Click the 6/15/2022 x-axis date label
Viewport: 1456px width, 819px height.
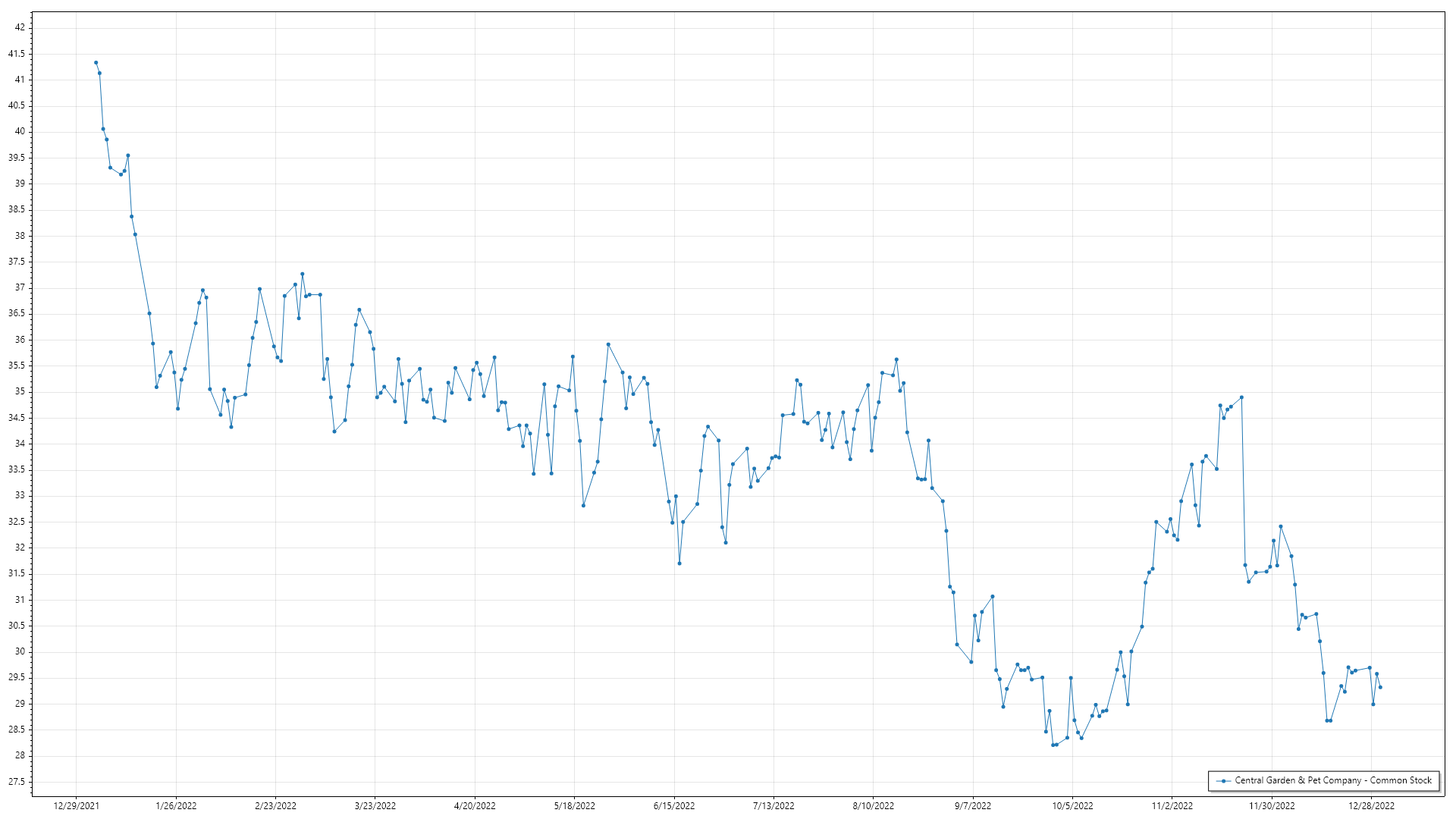pos(674,806)
